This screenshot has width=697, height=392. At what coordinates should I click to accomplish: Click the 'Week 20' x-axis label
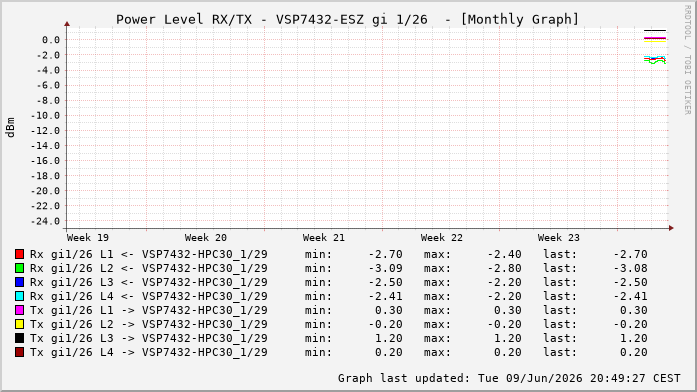[205, 238]
